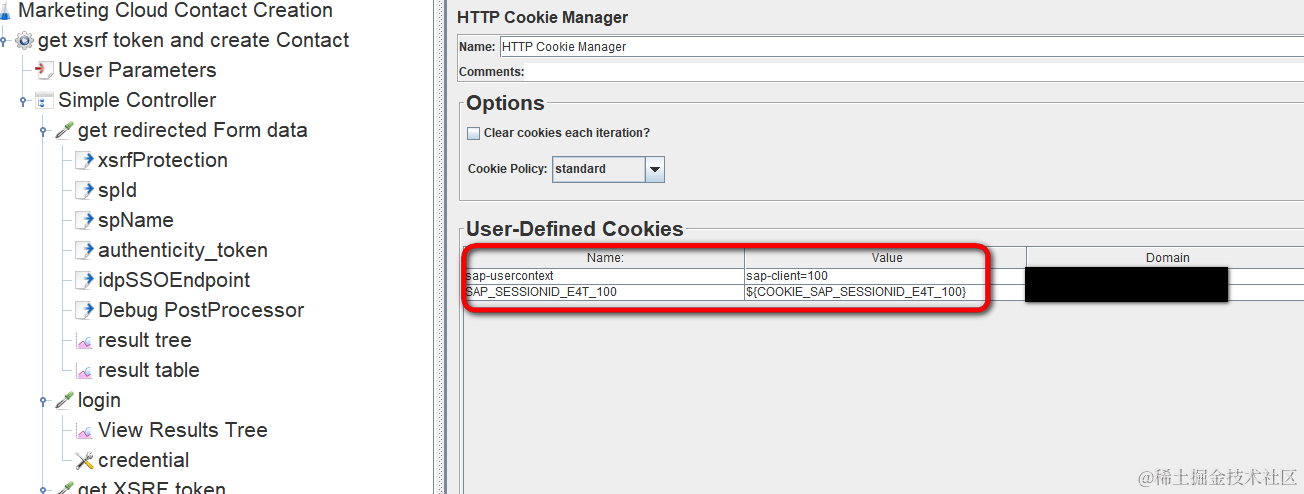Select the Marketing Cloud Contact Creation flask icon
Viewport: 1304px width, 494px height.
point(6,11)
